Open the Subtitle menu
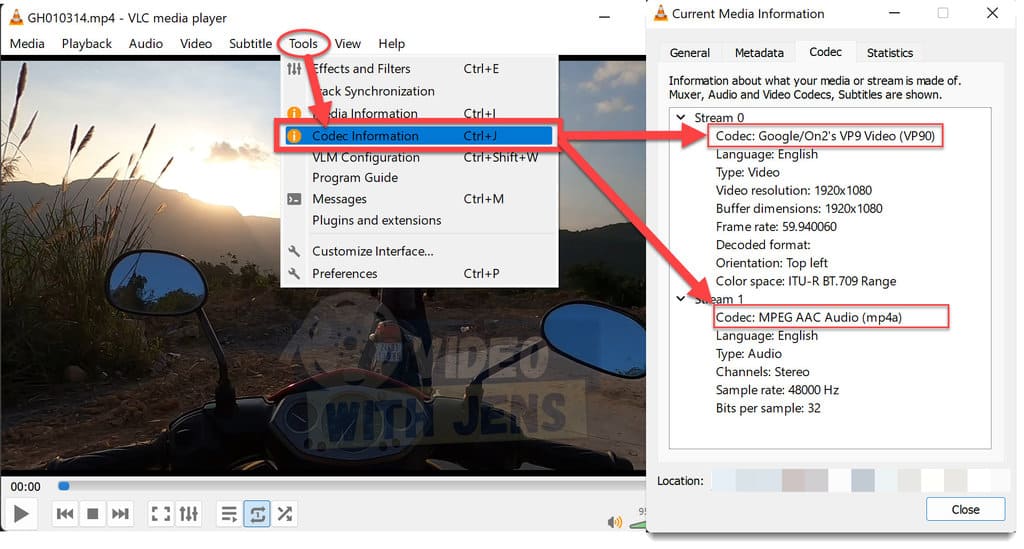The width and height of the screenshot is (1024, 549). tap(250, 44)
